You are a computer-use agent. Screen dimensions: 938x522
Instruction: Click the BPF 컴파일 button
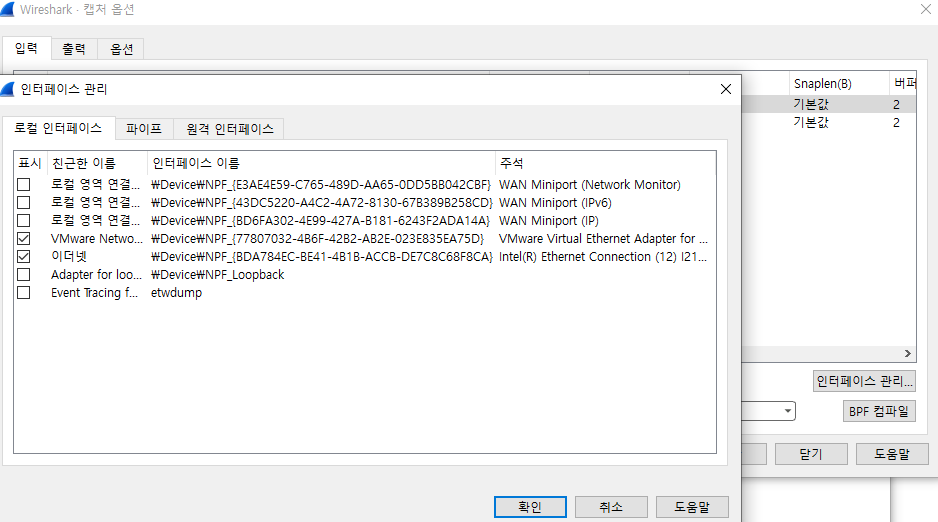click(879, 411)
